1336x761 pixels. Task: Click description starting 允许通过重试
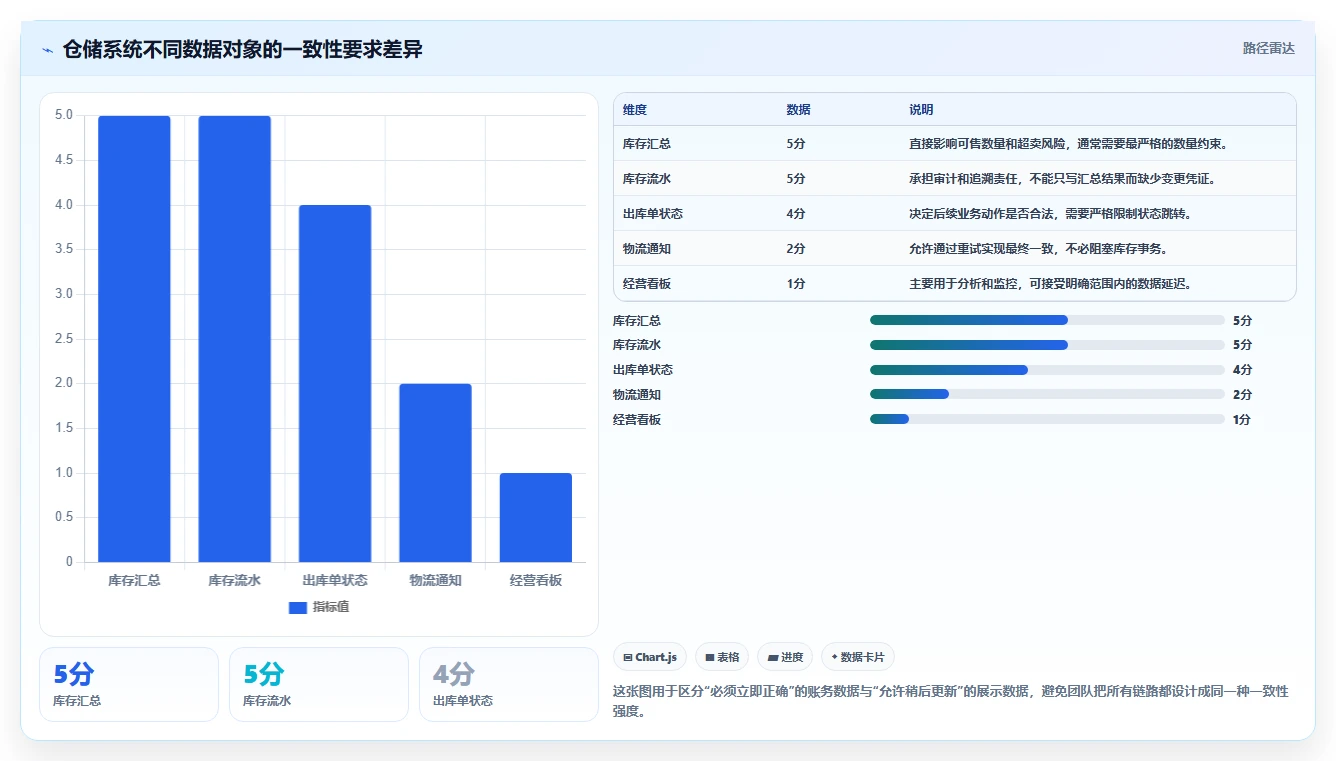click(x=1038, y=249)
